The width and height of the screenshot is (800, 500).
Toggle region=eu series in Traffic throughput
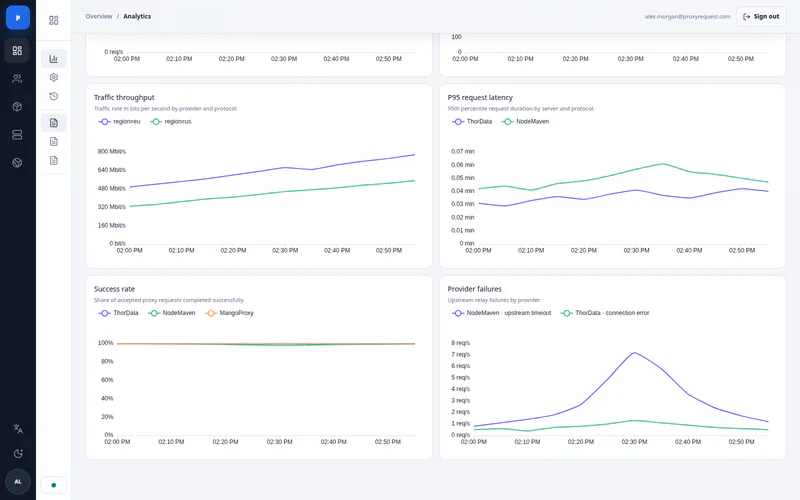tap(119, 121)
